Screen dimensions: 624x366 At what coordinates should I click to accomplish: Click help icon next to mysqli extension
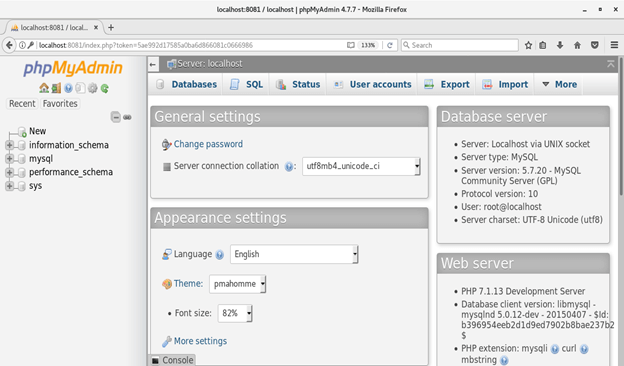(x=554, y=349)
